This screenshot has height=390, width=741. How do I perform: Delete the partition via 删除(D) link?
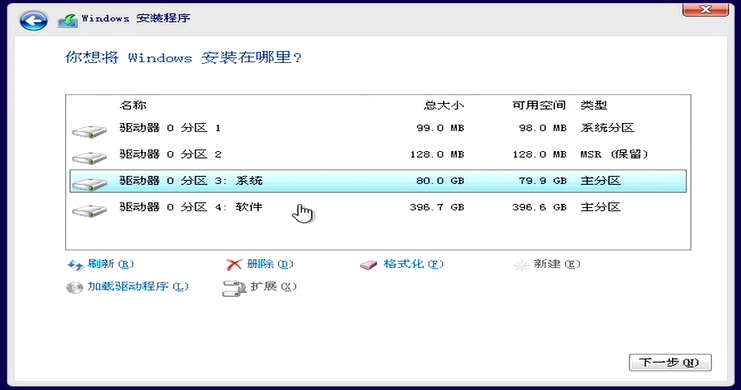click(x=270, y=264)
